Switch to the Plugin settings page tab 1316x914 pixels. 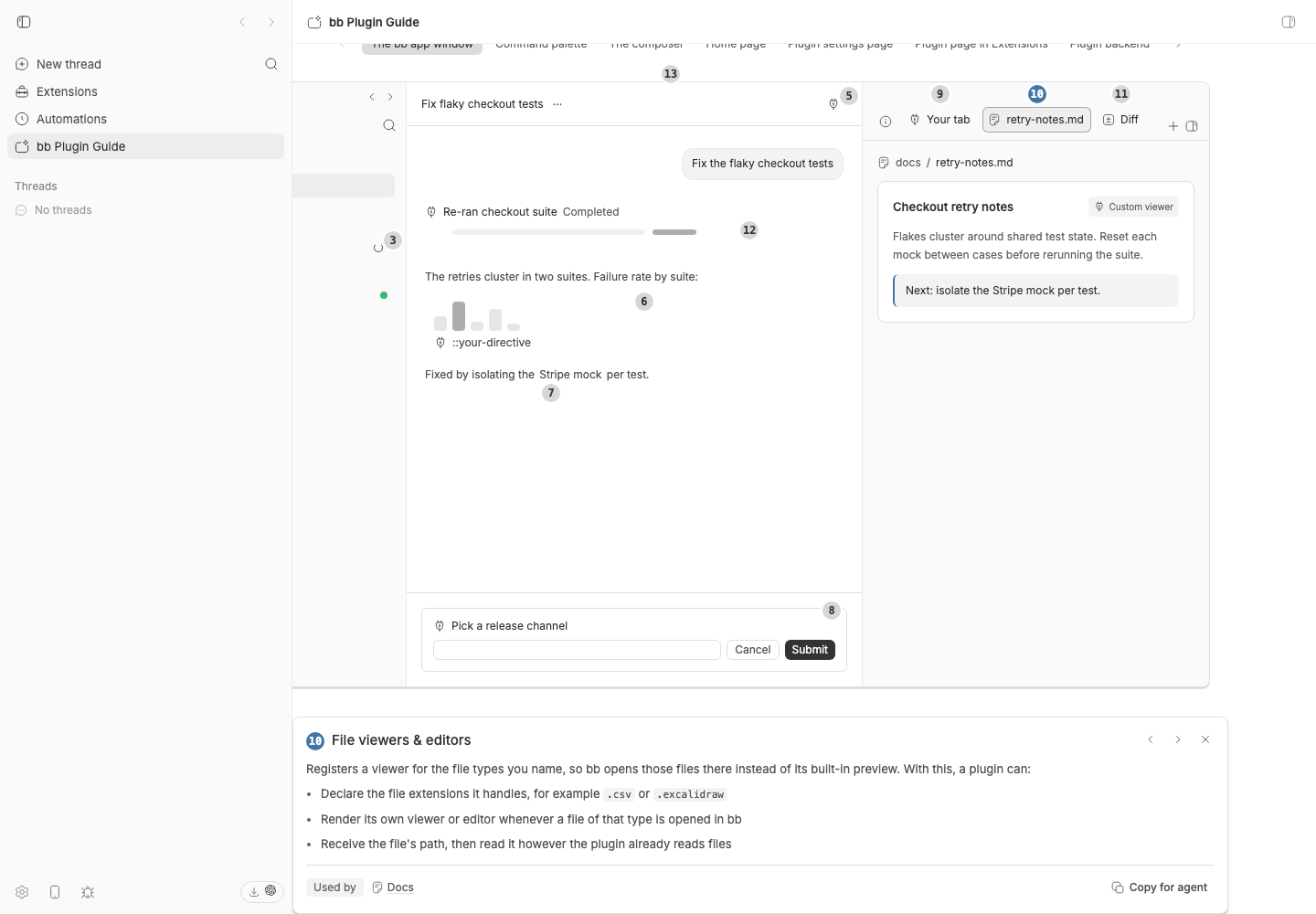click(x=840, y=44)
